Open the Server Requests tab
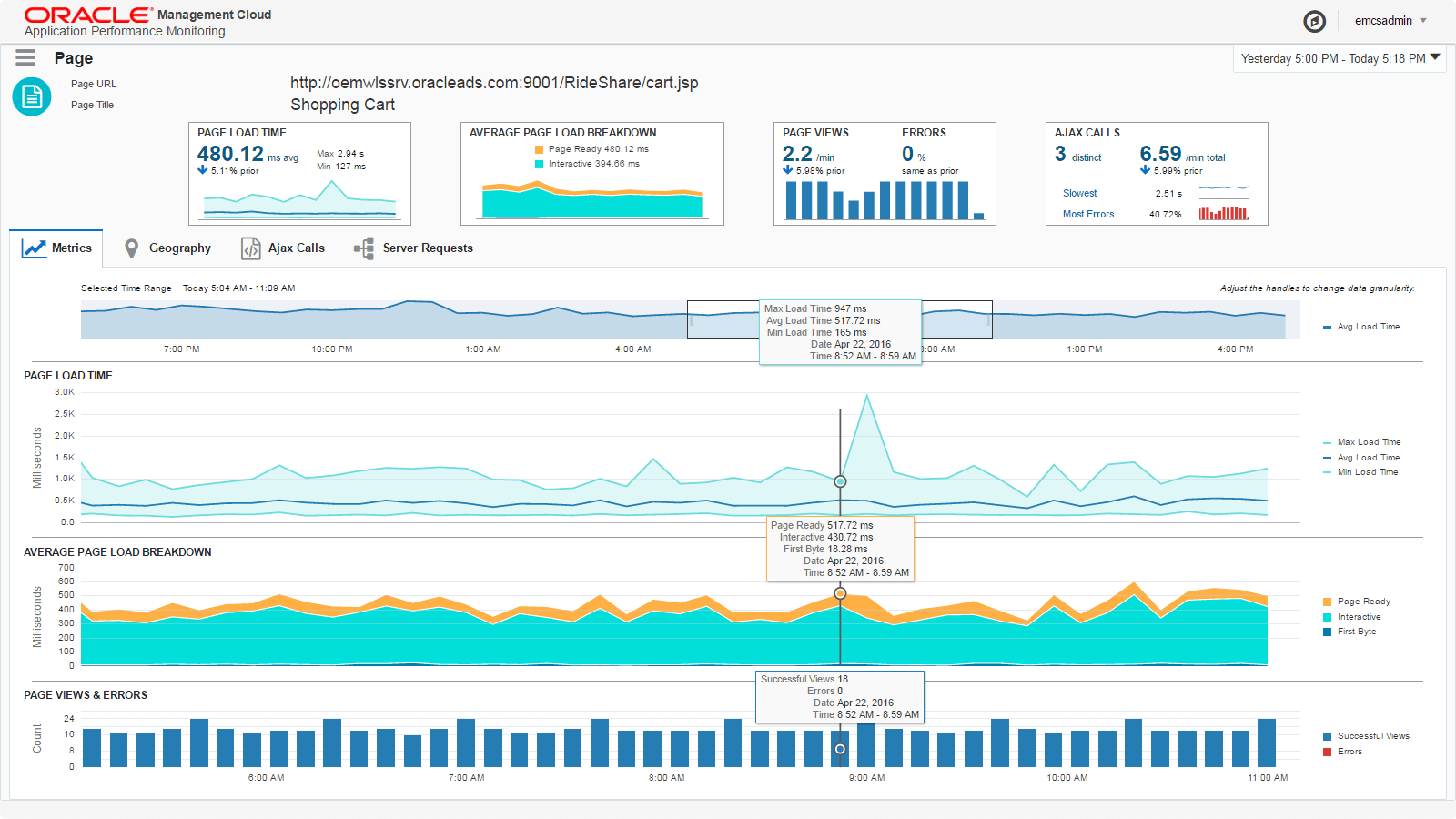1456x819 pixels. (x=427, y=248)
